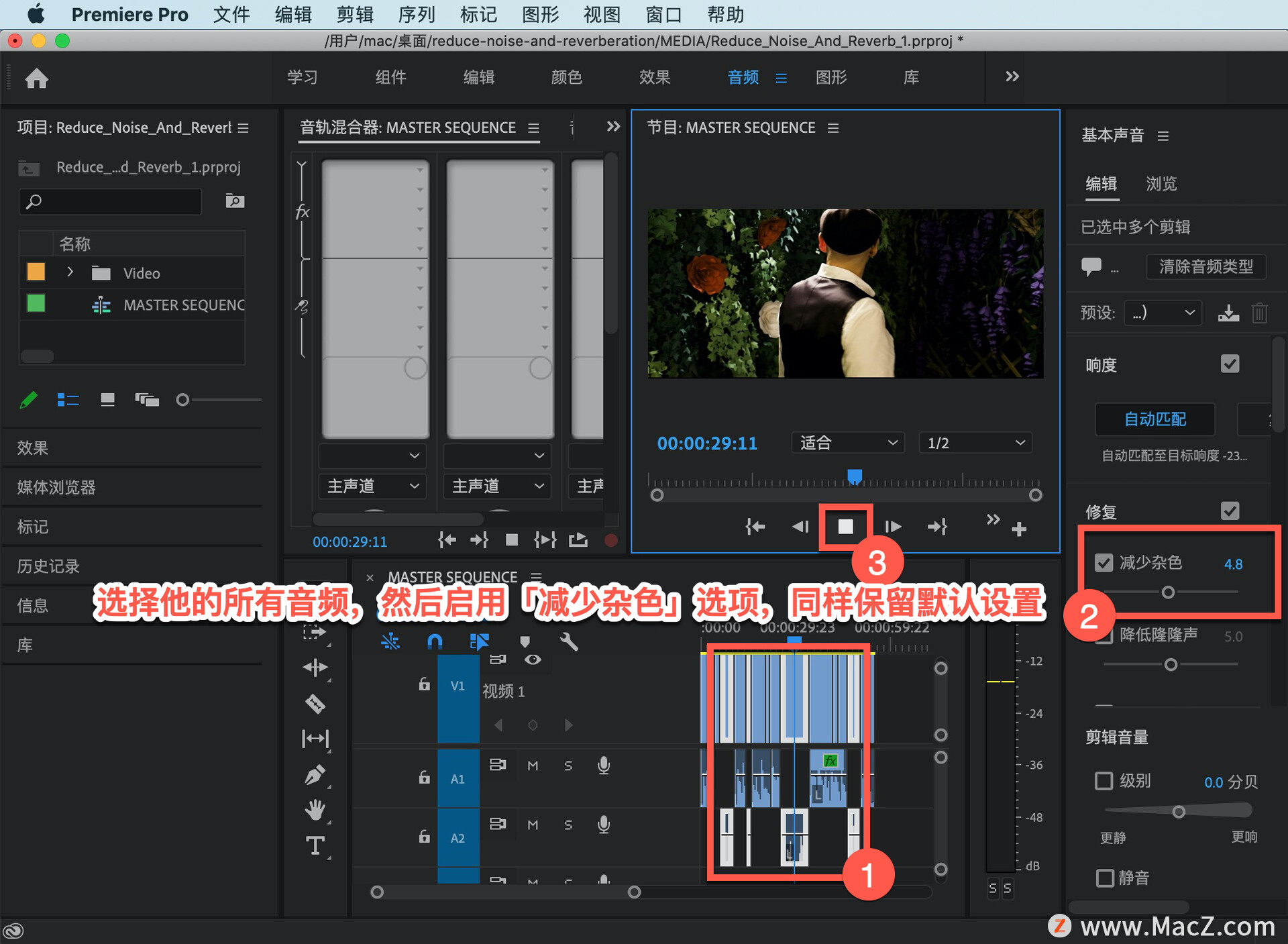Open the zoom level dropdown showing fit
This screenshot has width=1288, height=944.
848,443
